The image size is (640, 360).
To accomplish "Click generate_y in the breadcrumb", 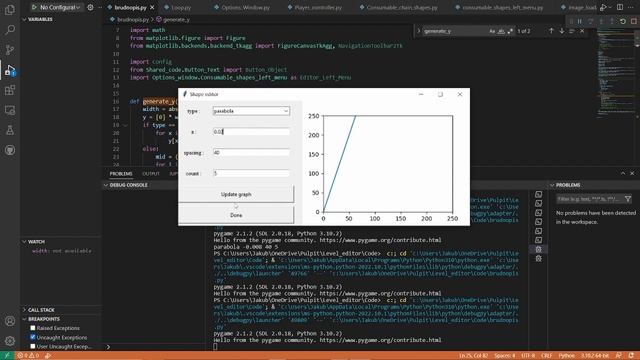I will click(x=176, y=19).
